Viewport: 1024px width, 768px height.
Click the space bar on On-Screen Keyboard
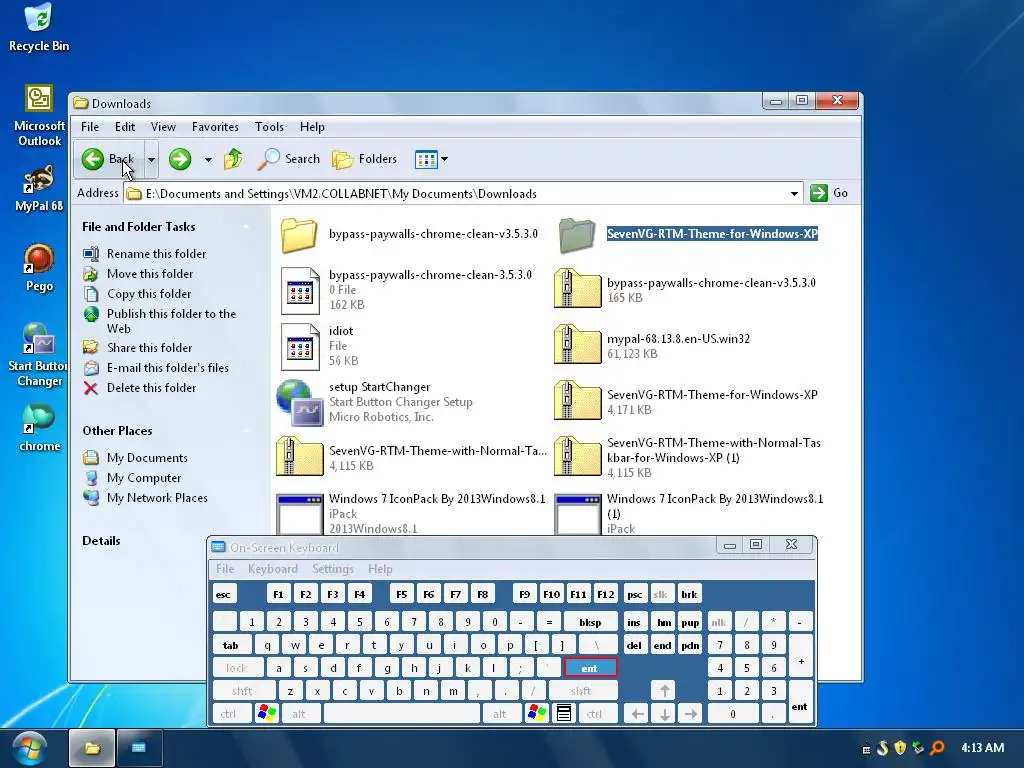coord(402,714)
